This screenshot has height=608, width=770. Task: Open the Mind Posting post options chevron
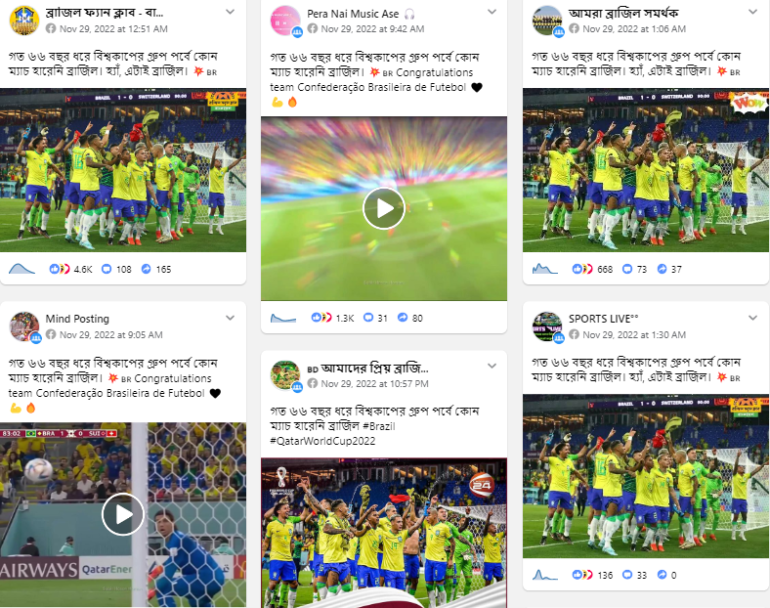[x=230, y=318]
